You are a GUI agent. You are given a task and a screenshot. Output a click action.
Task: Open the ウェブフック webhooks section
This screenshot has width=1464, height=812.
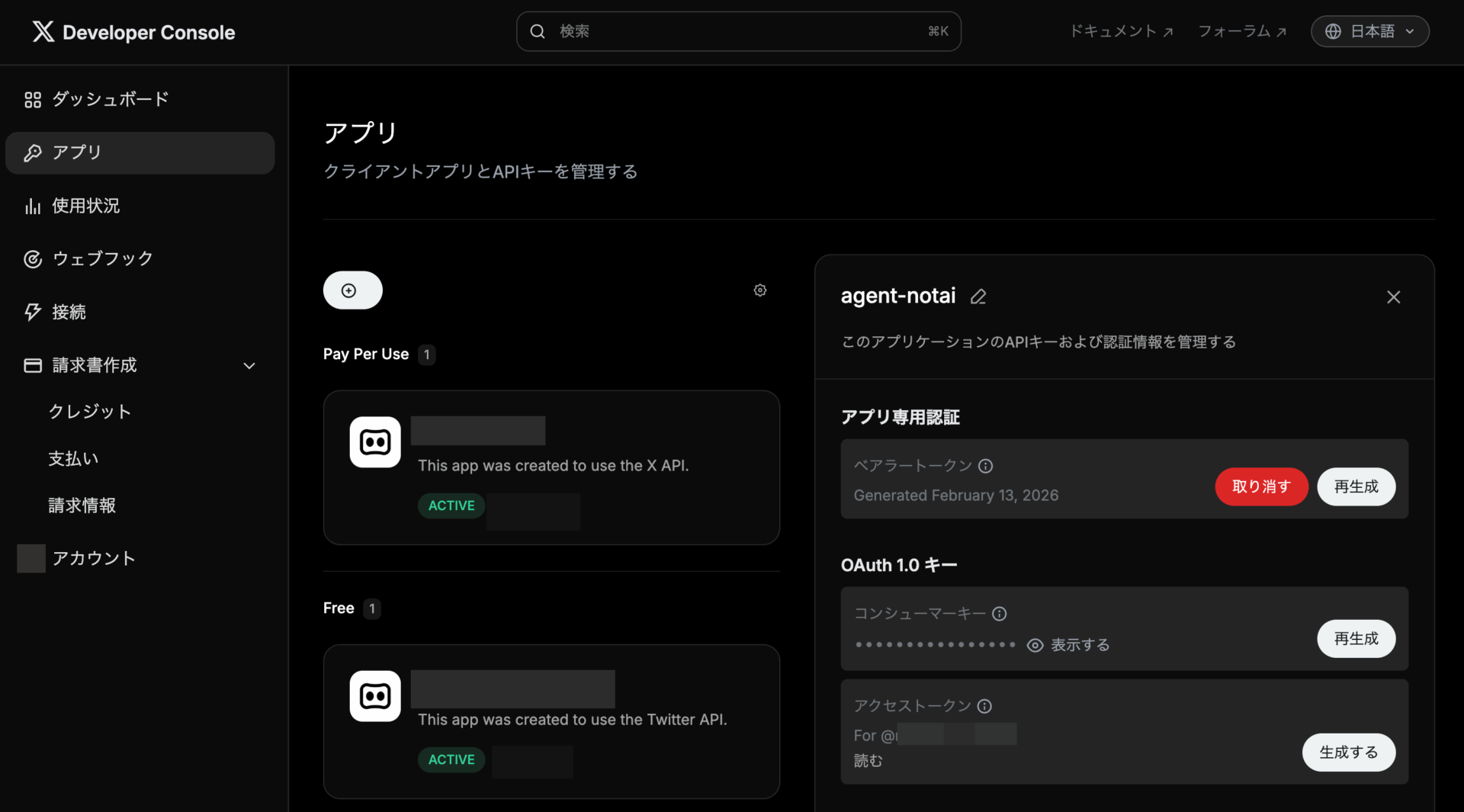(101, 258)
